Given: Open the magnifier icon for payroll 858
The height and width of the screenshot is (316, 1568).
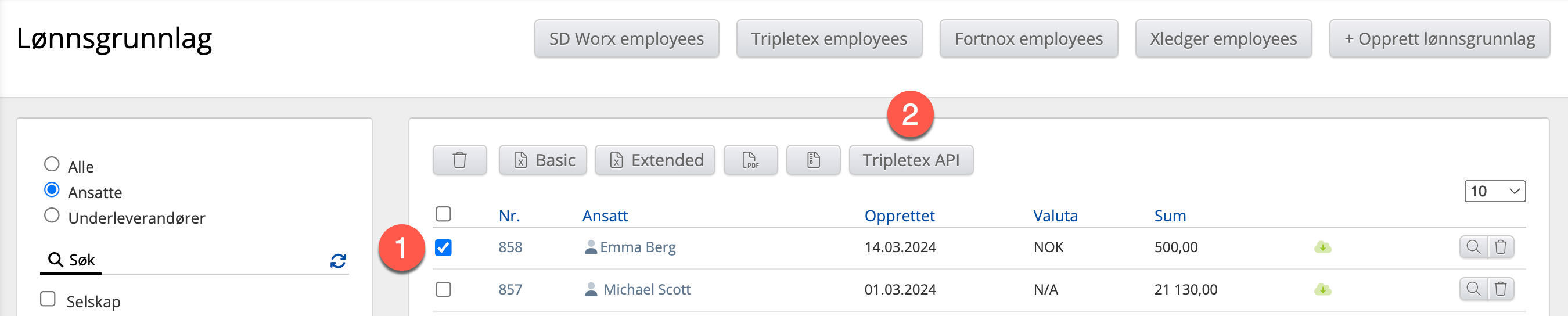Looking at the screenshot, I should coord(1473,247).
